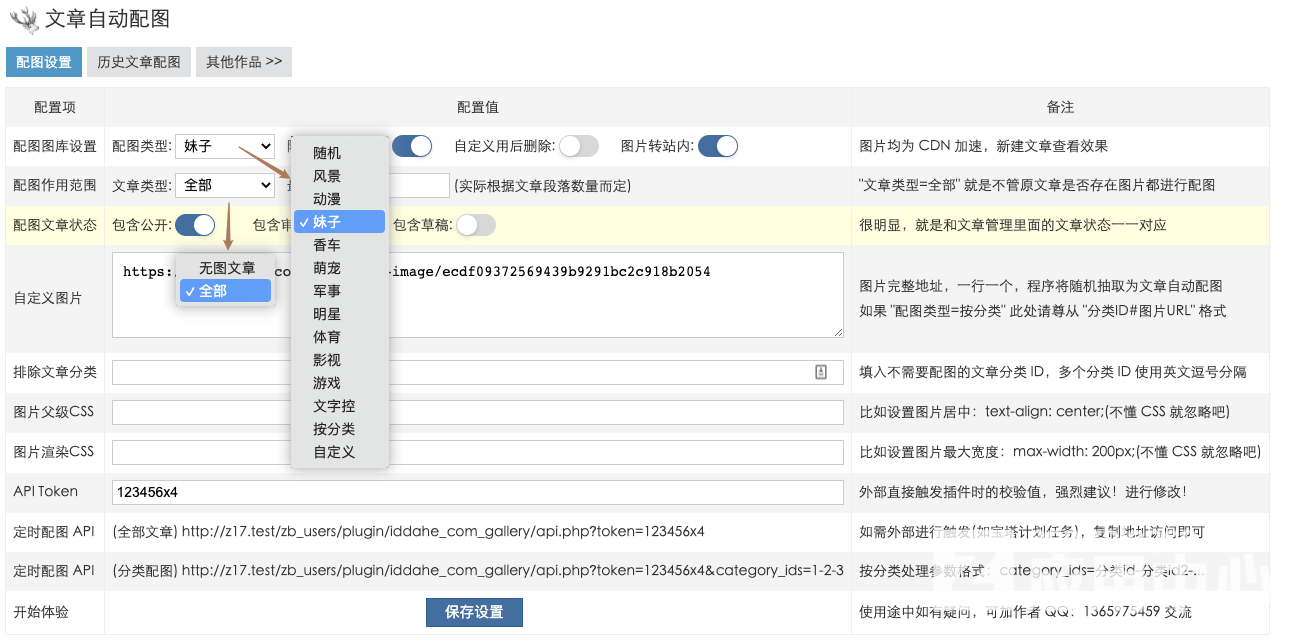The height and width of the screenshot is (644, 1292).
Task: Select 风景 from the image type list
Action: pyautogui.click(x=327, y=176)
